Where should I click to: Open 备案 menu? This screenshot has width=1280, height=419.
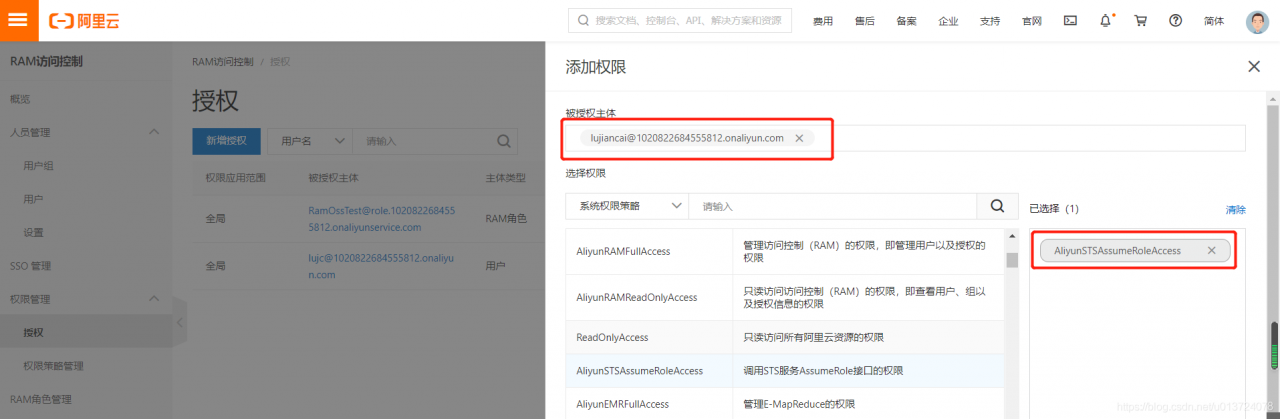[906, 21]
